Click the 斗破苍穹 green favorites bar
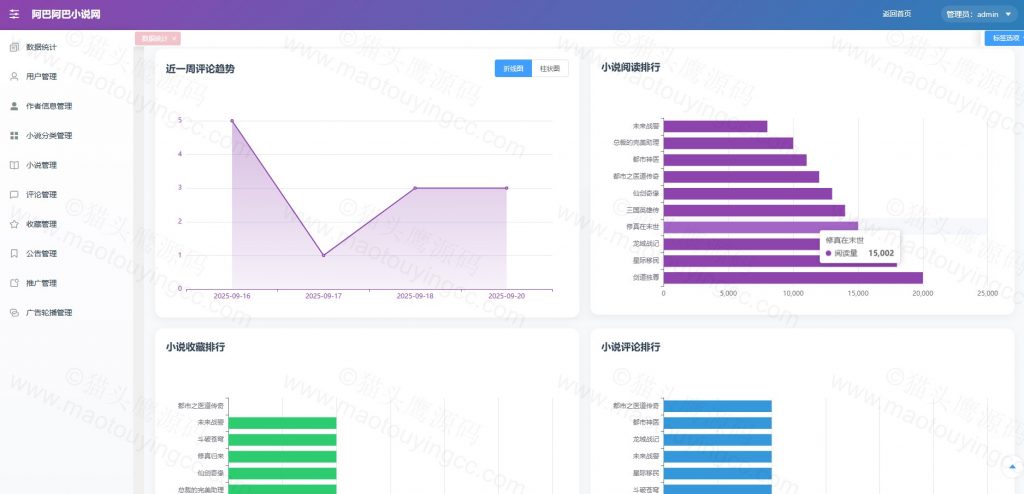1024x494 pixels. [282, 440]
